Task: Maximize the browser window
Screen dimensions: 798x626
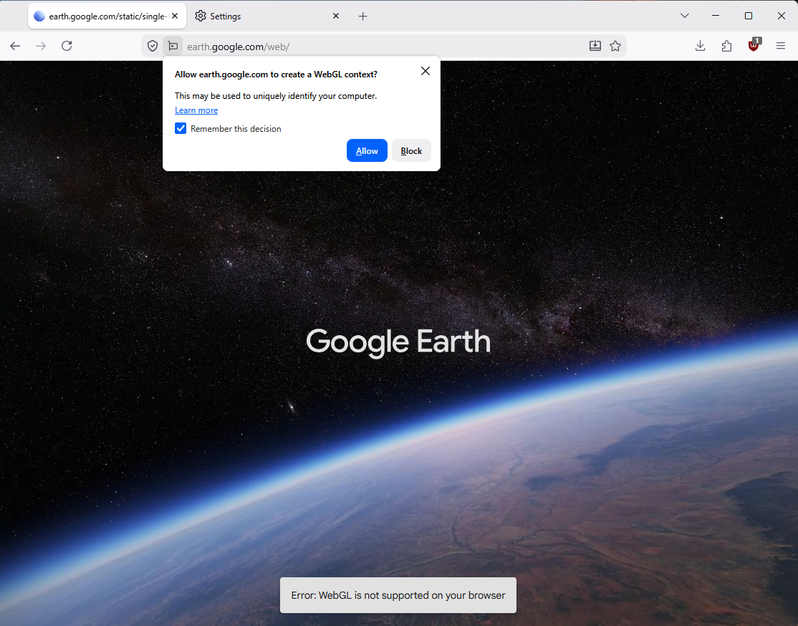Action: (x=749, y=16)
